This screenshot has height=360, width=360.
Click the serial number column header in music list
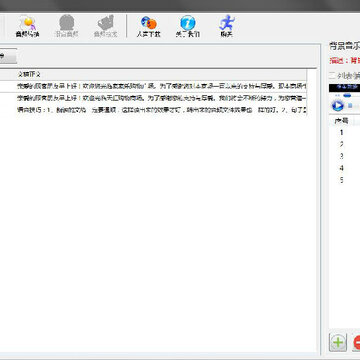pos(341,121)
